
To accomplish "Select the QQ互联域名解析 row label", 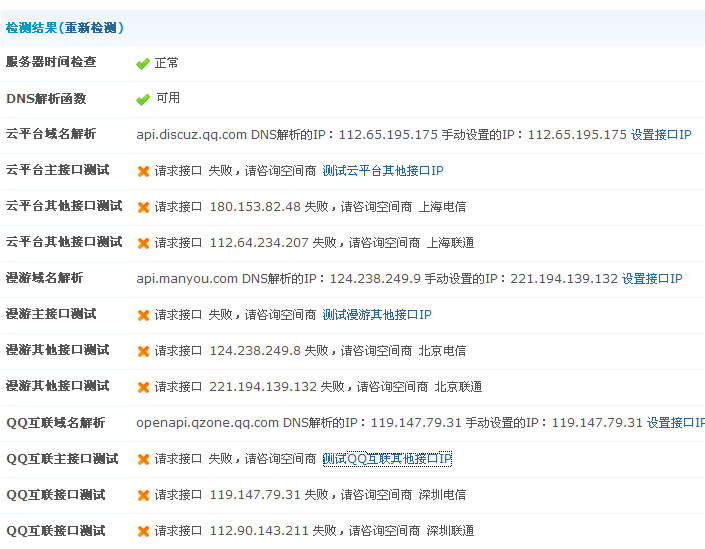I will tap(55, 423).
